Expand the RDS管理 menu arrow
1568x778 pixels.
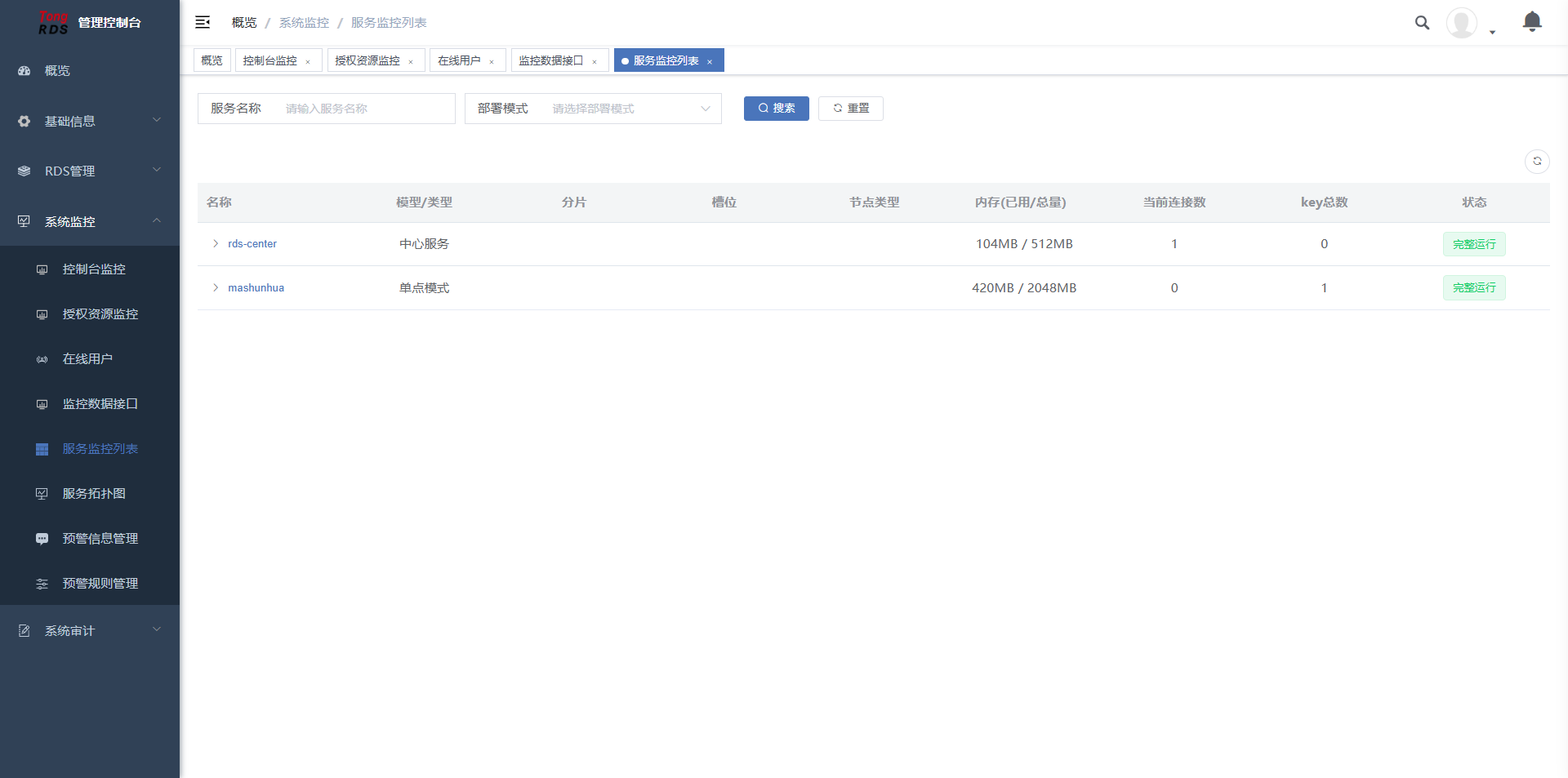pyautogui.click(x=157, y=171)
